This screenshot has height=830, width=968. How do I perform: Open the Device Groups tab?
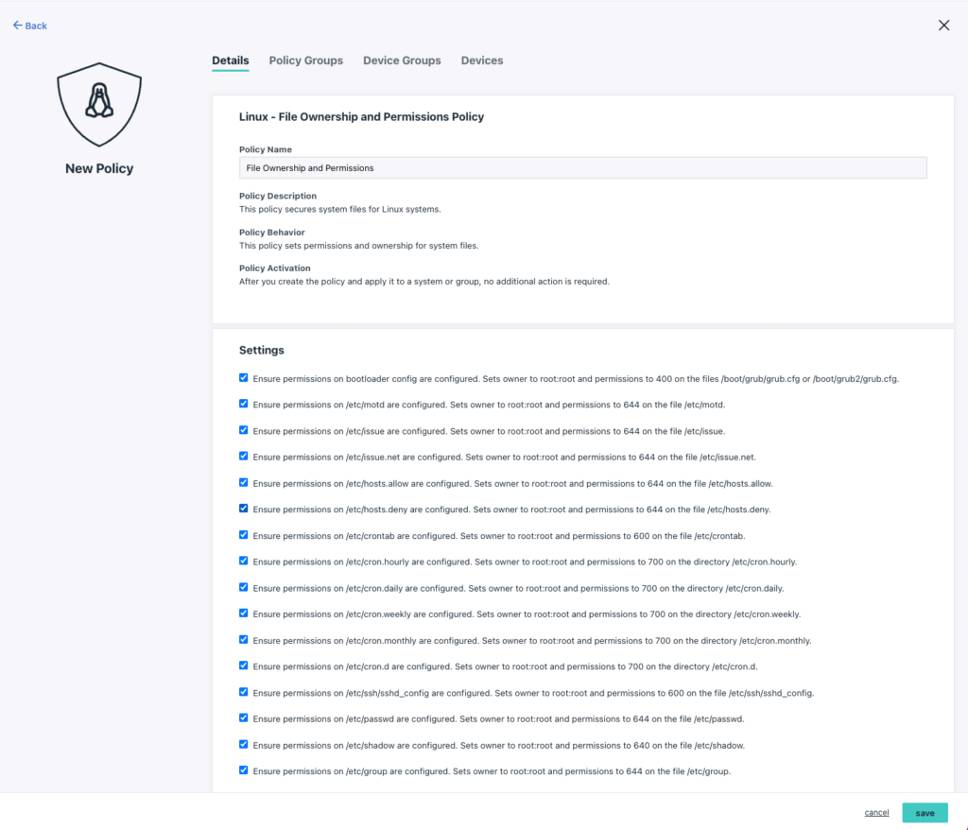coord(402,60)
